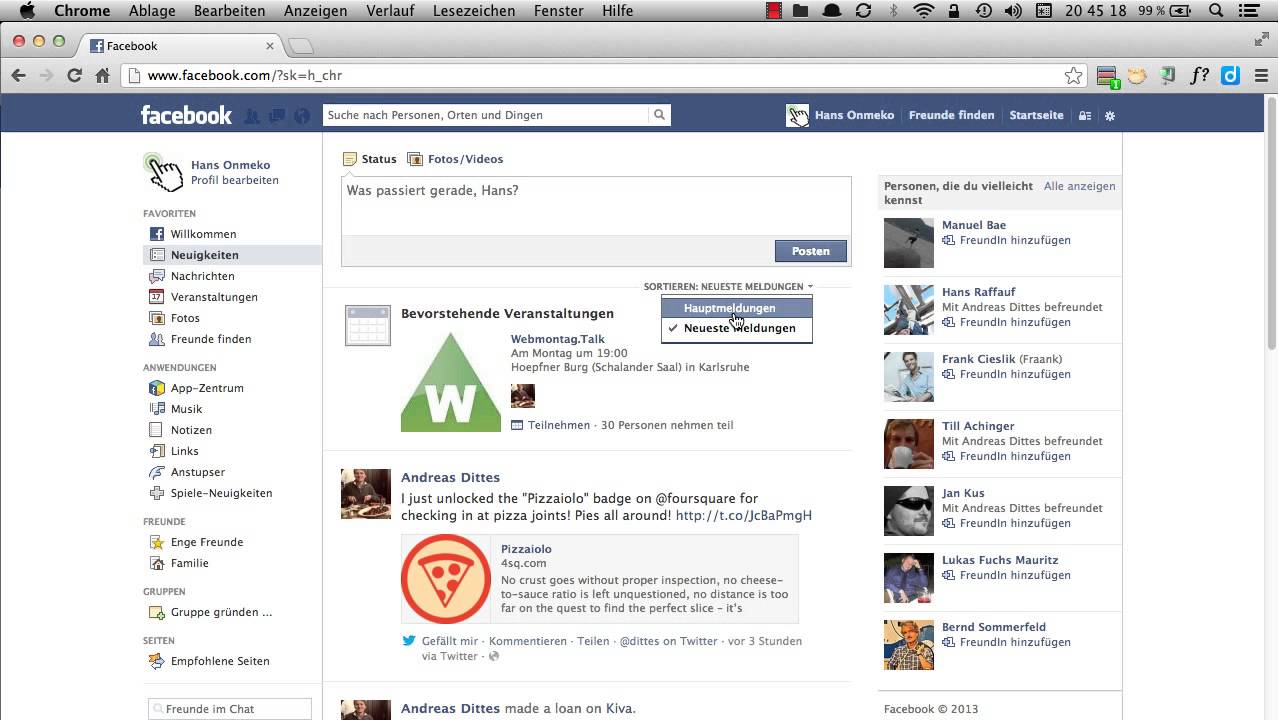Open notifications globe icon in header
The width and height of the screenshot is (1278, 720).
(x=302, y=116)
